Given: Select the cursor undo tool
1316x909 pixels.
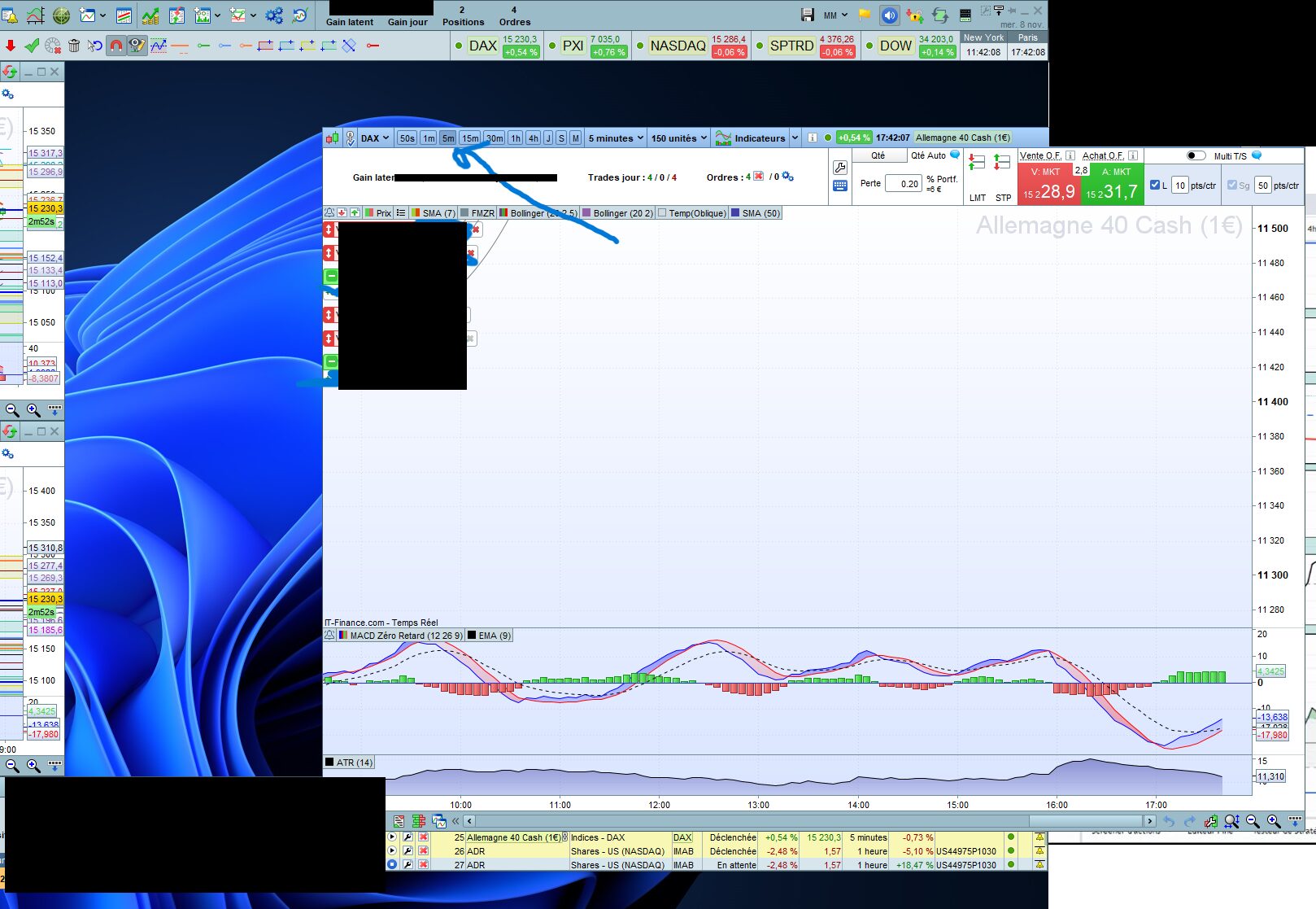Looking at the screenshot, I should 95,46.
